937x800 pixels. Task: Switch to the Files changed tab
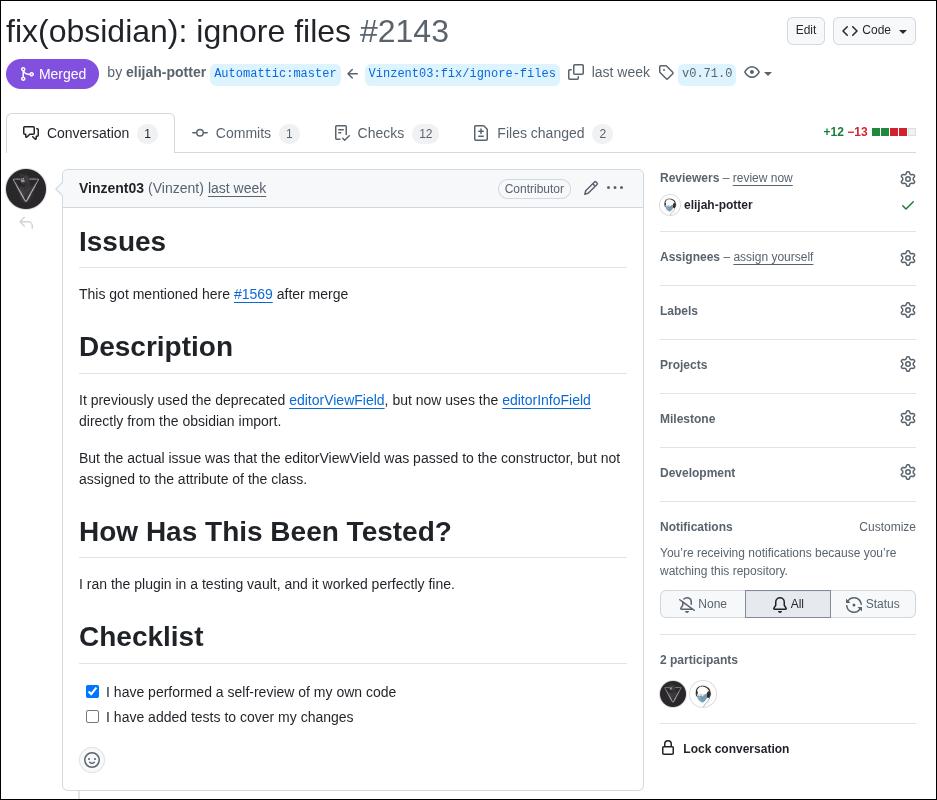tap(542, 133)
